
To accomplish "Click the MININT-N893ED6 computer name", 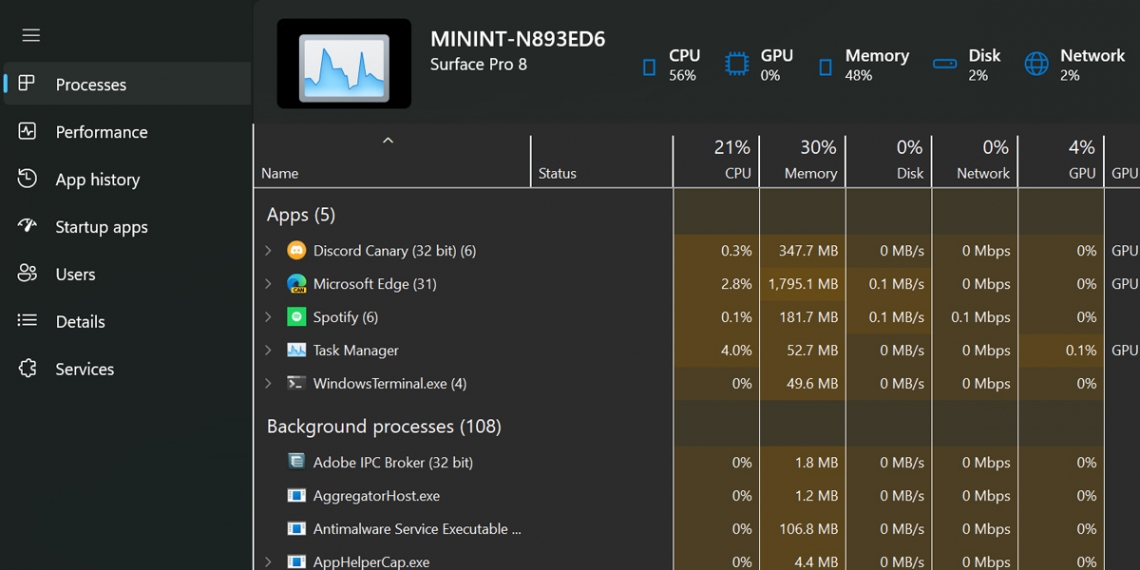I will point(518,39).
